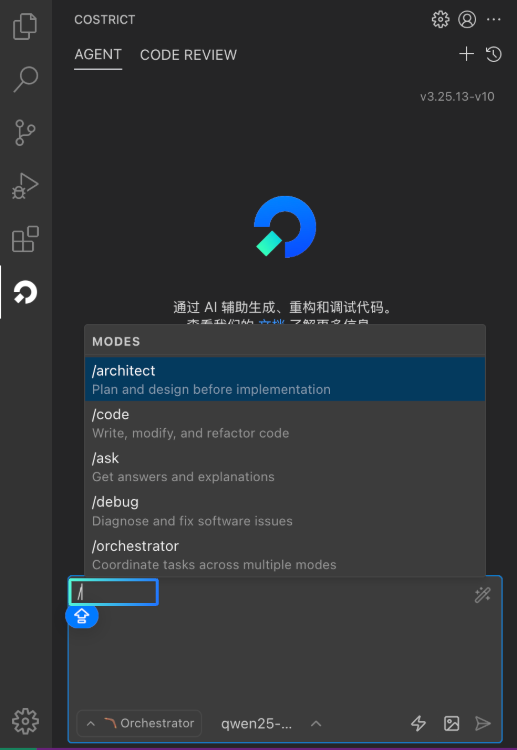Open the Run and Debug view
The height and width of the screenshot is (750, 517).
pyautogui.click(x=25, y=186)
